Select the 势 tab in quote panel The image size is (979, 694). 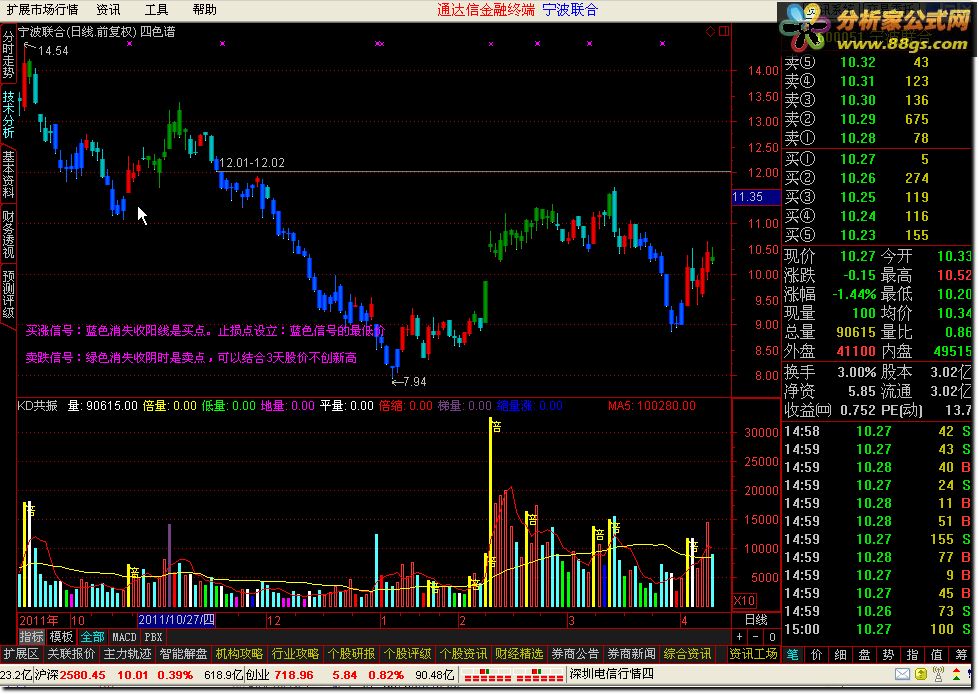click(x=888, y=654)
